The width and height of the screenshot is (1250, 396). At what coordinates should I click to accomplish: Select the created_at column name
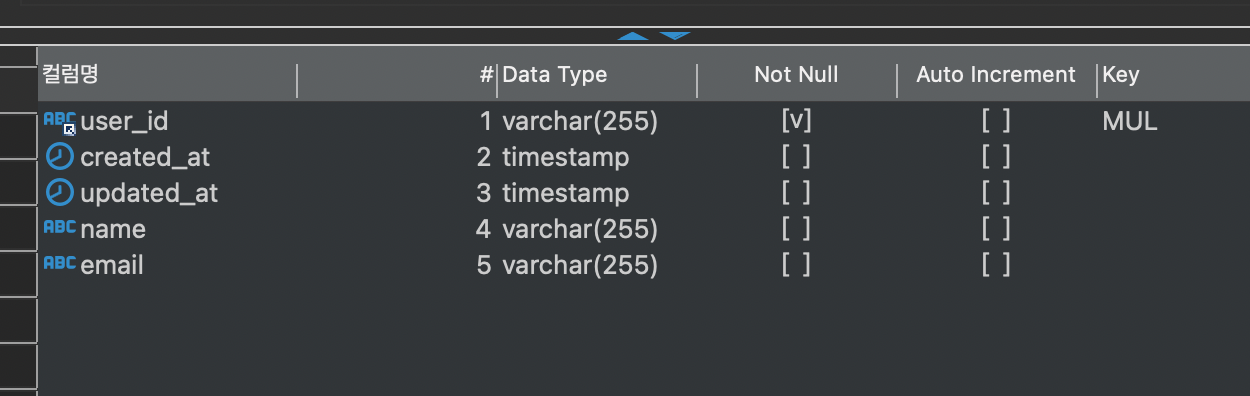[145, 158]
